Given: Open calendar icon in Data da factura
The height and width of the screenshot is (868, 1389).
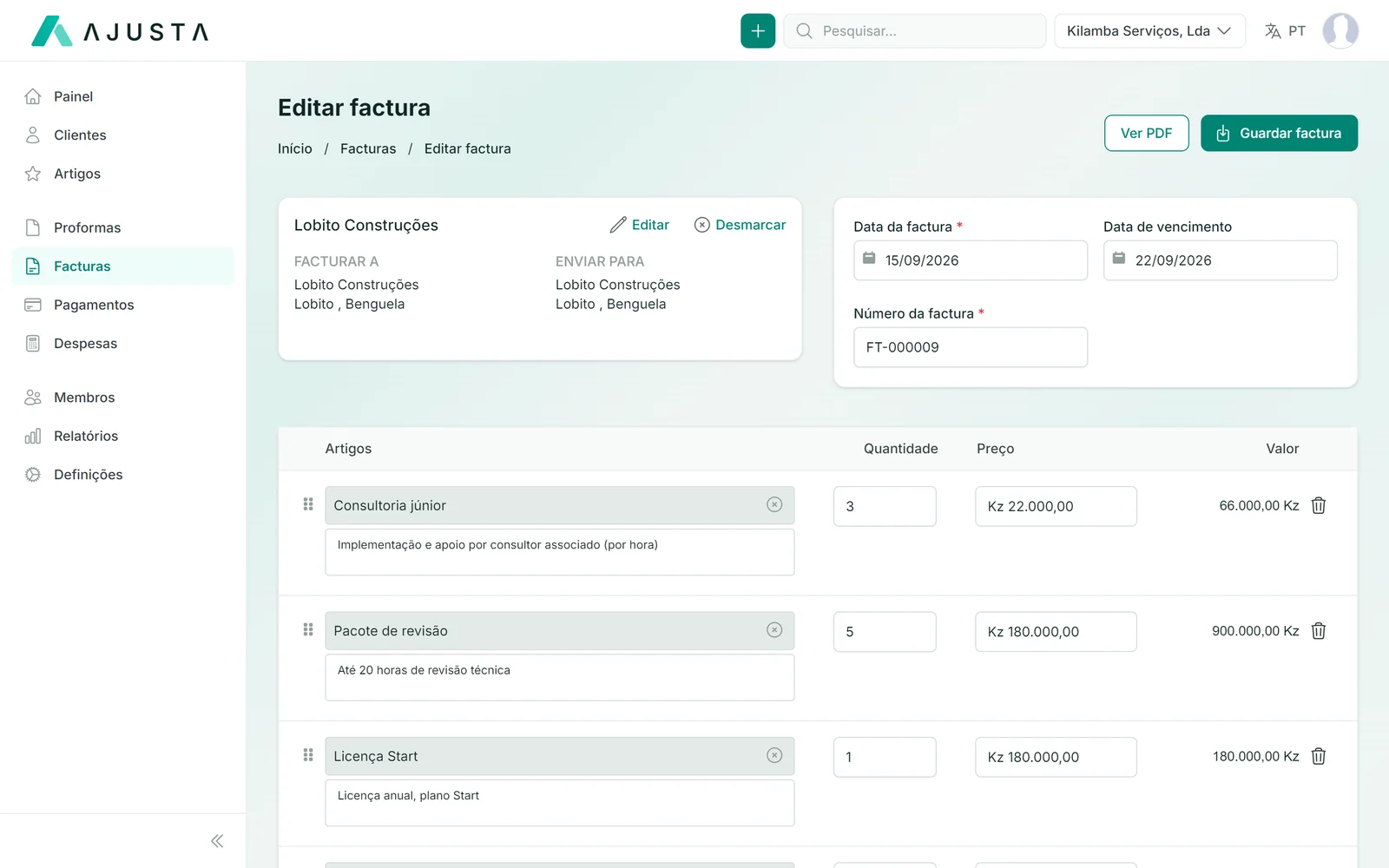Looking at the screenshot, I should click(869, 259).
